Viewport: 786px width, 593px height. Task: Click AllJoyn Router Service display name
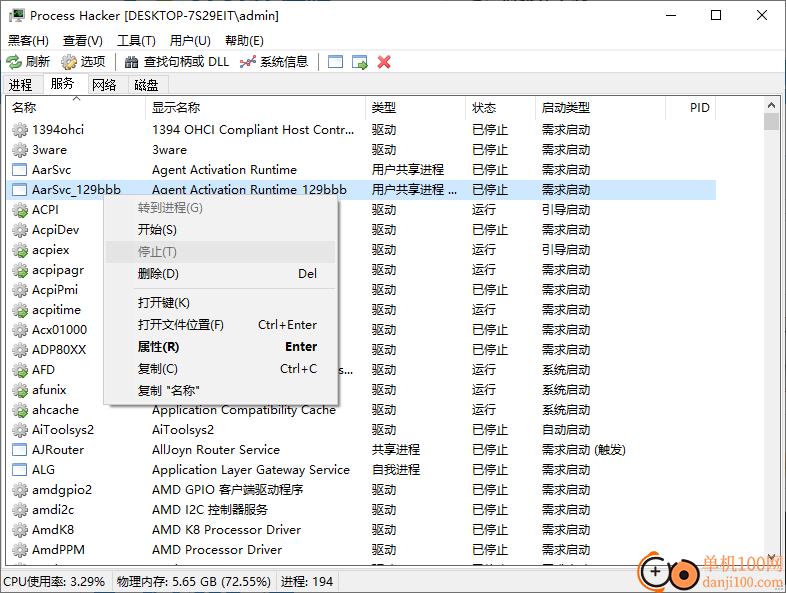(x=216, y=450)
